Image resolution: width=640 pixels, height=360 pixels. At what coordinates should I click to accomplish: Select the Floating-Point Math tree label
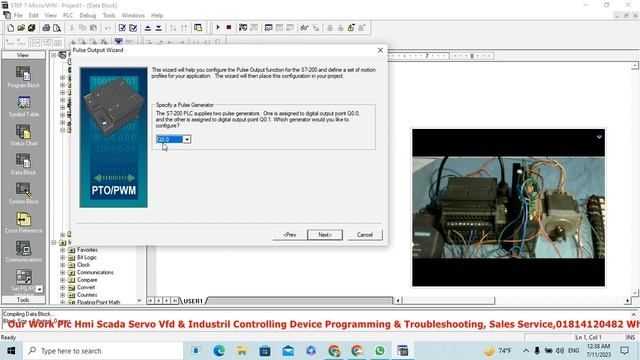click(x=98, y=302)
